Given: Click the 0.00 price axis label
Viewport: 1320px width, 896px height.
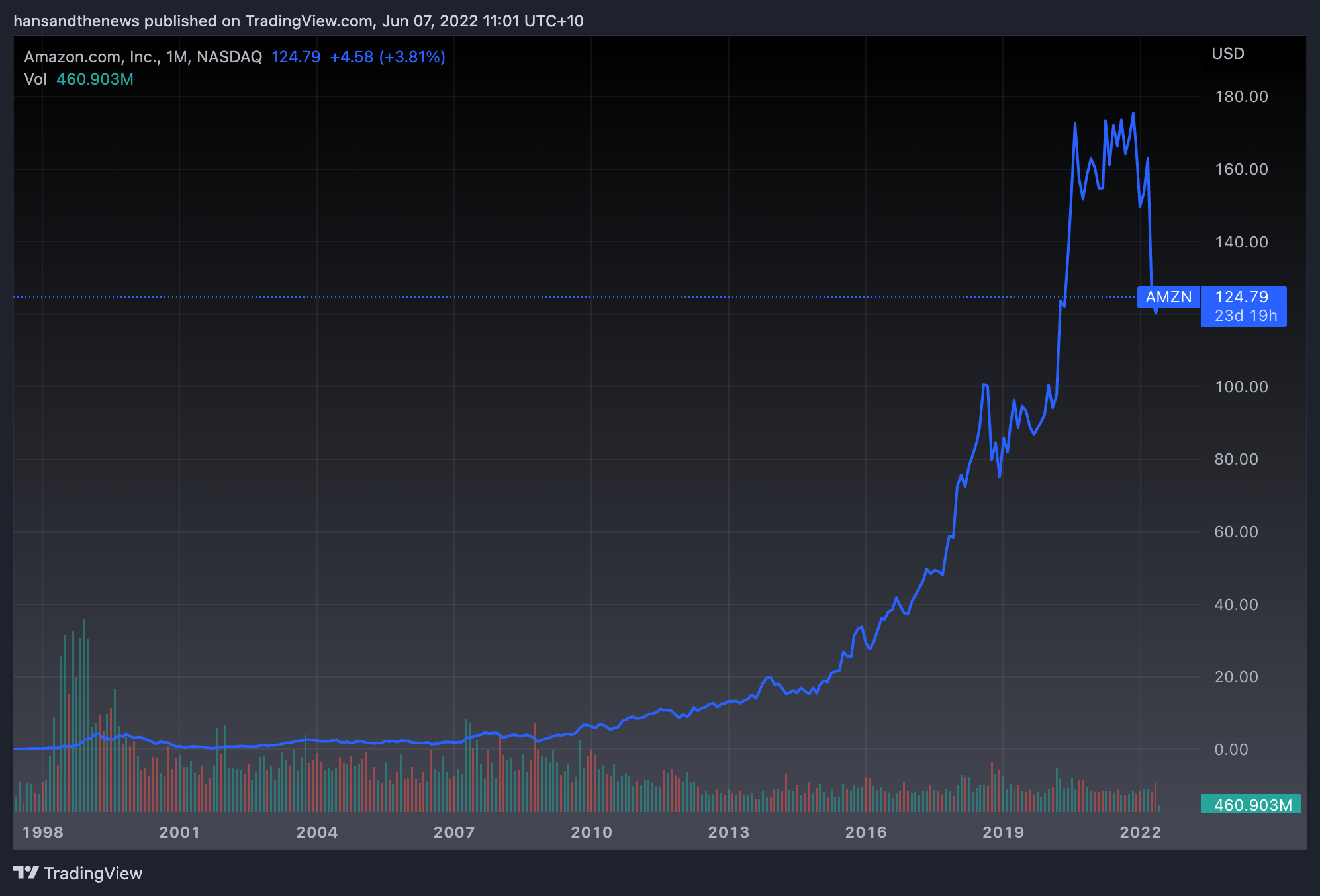Looking at the screenshot, I should click(1231, 750).
